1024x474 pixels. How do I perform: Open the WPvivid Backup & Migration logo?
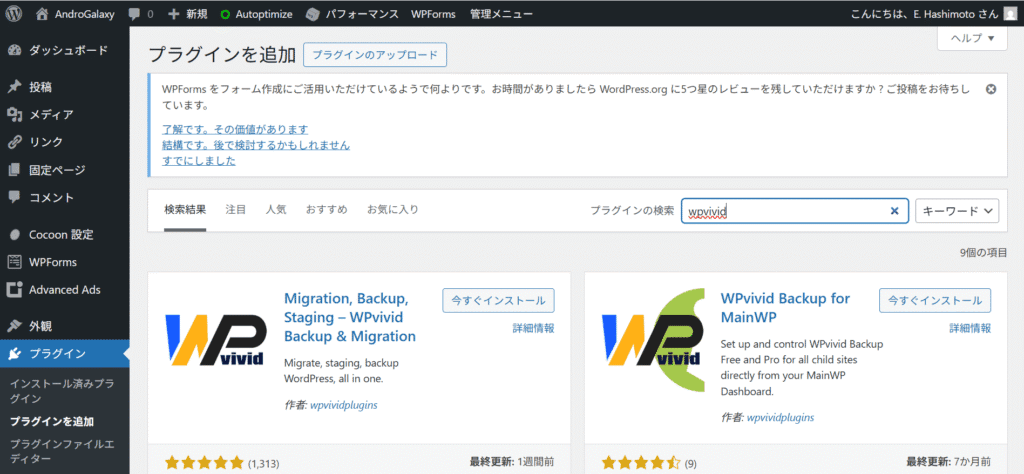[x=215, y=340]
